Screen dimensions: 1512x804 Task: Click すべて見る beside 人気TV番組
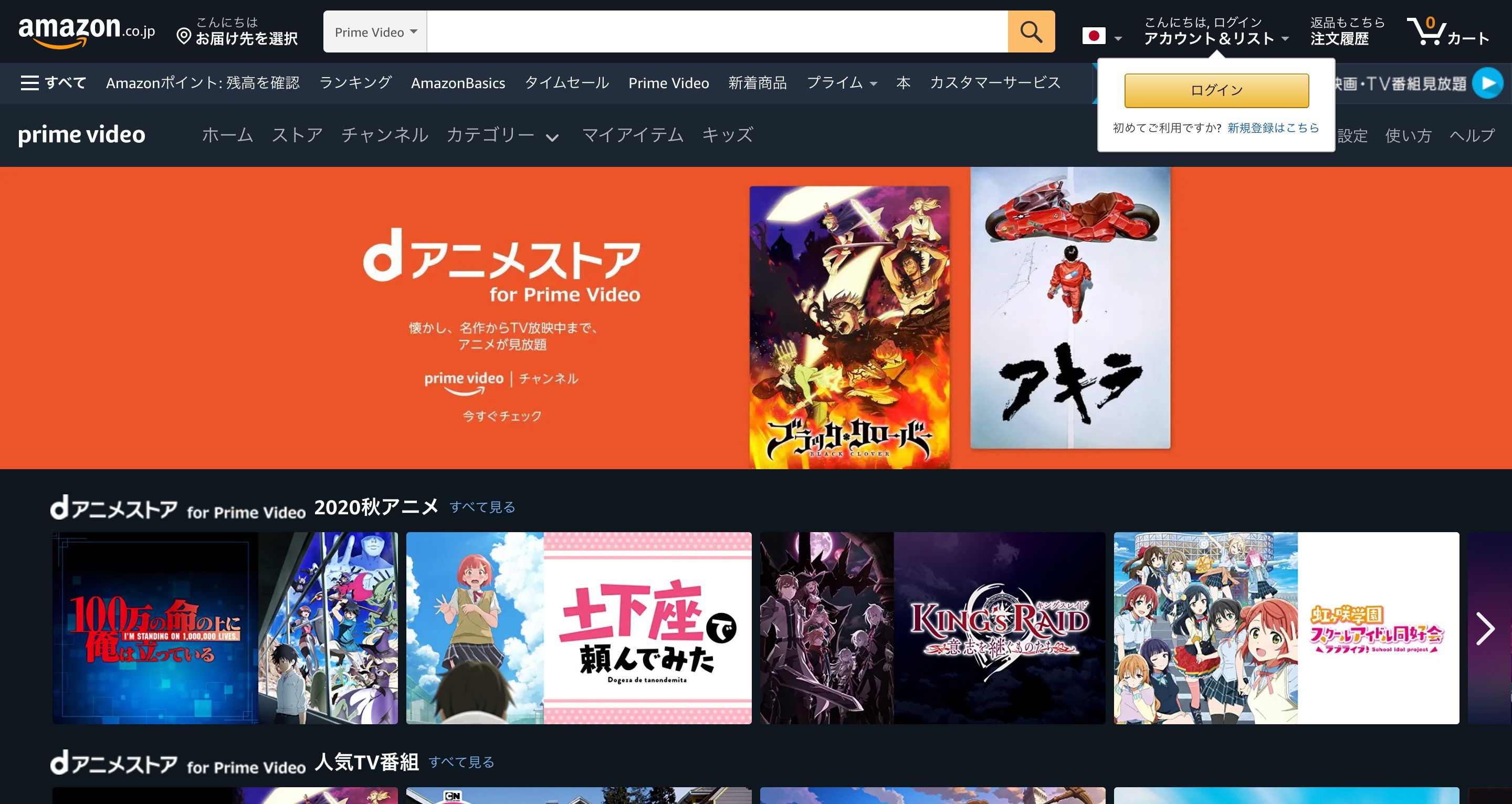tap(461, 761)
